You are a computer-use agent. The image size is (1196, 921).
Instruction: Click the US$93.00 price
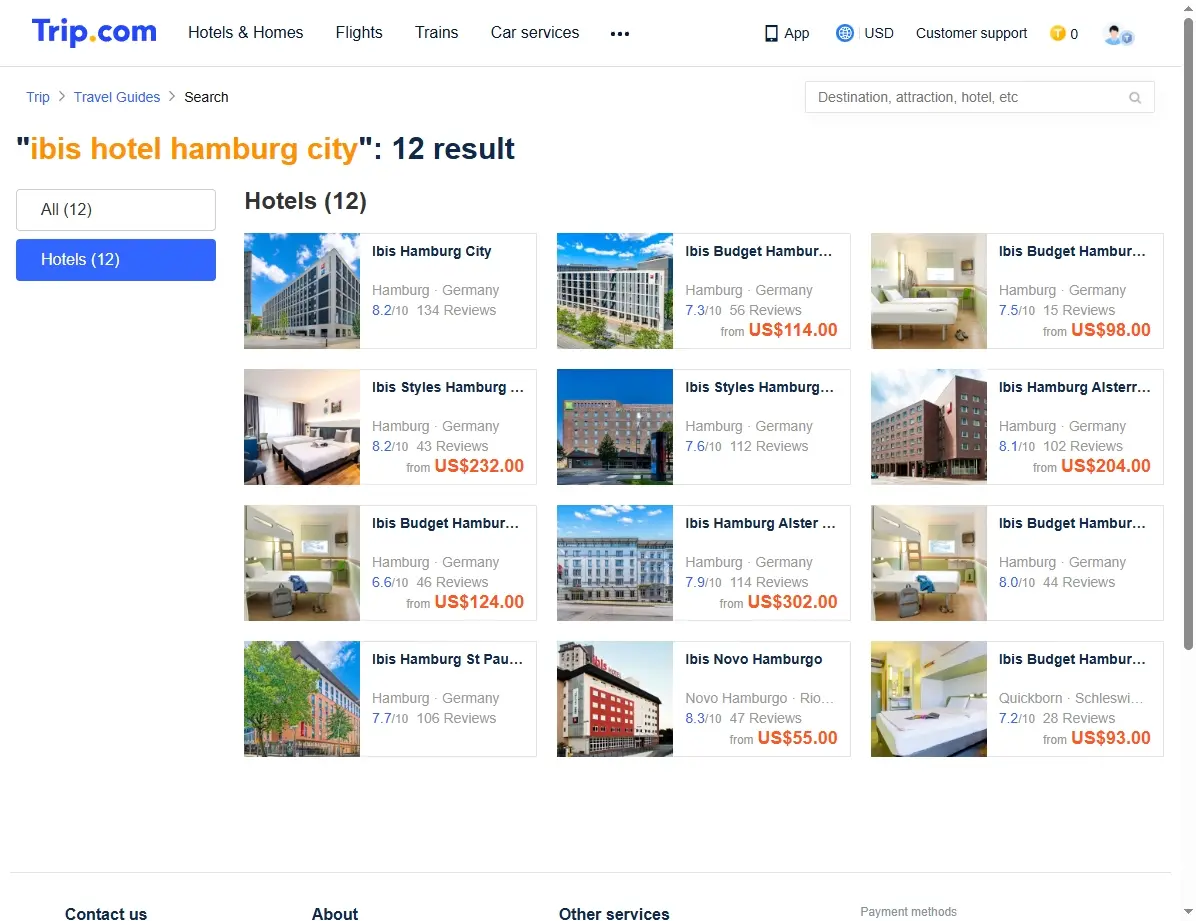pyautogui.click(x=1111, y=738)
